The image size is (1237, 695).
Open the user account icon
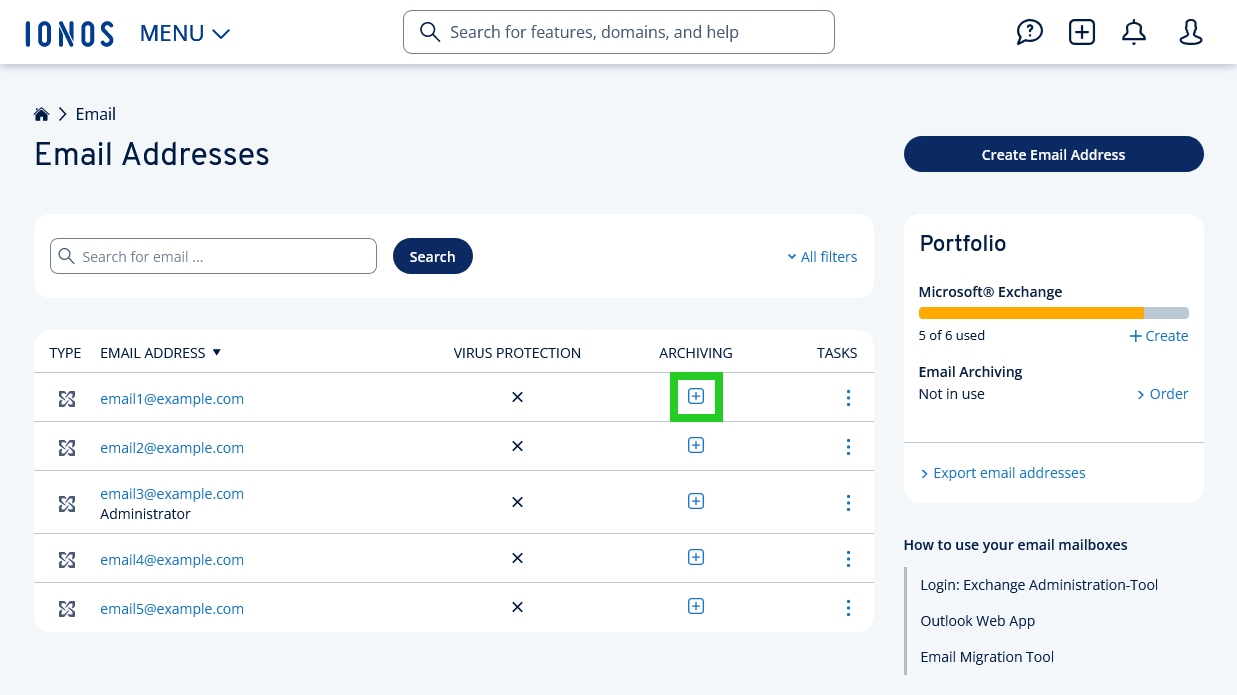(1190, 33)
